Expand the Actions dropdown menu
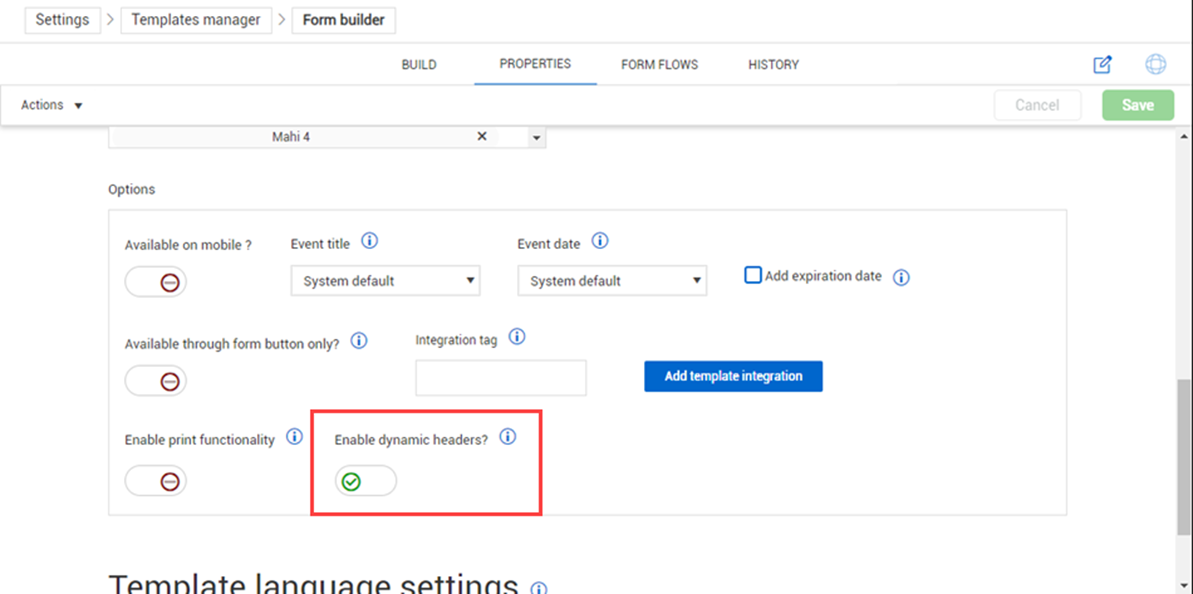1193x594 pixels. coord(51,105)
